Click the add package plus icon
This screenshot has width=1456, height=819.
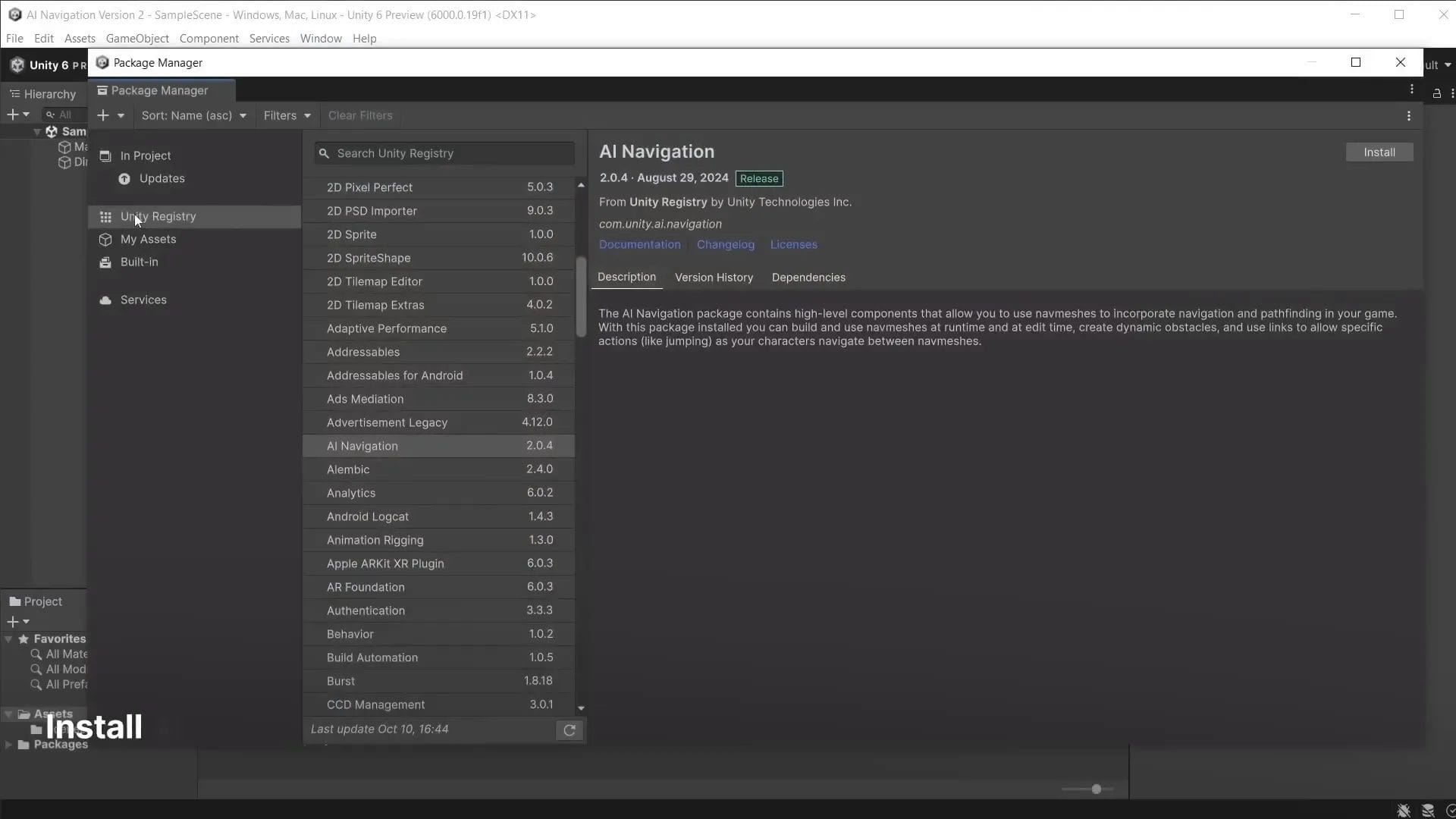[104, 115]
